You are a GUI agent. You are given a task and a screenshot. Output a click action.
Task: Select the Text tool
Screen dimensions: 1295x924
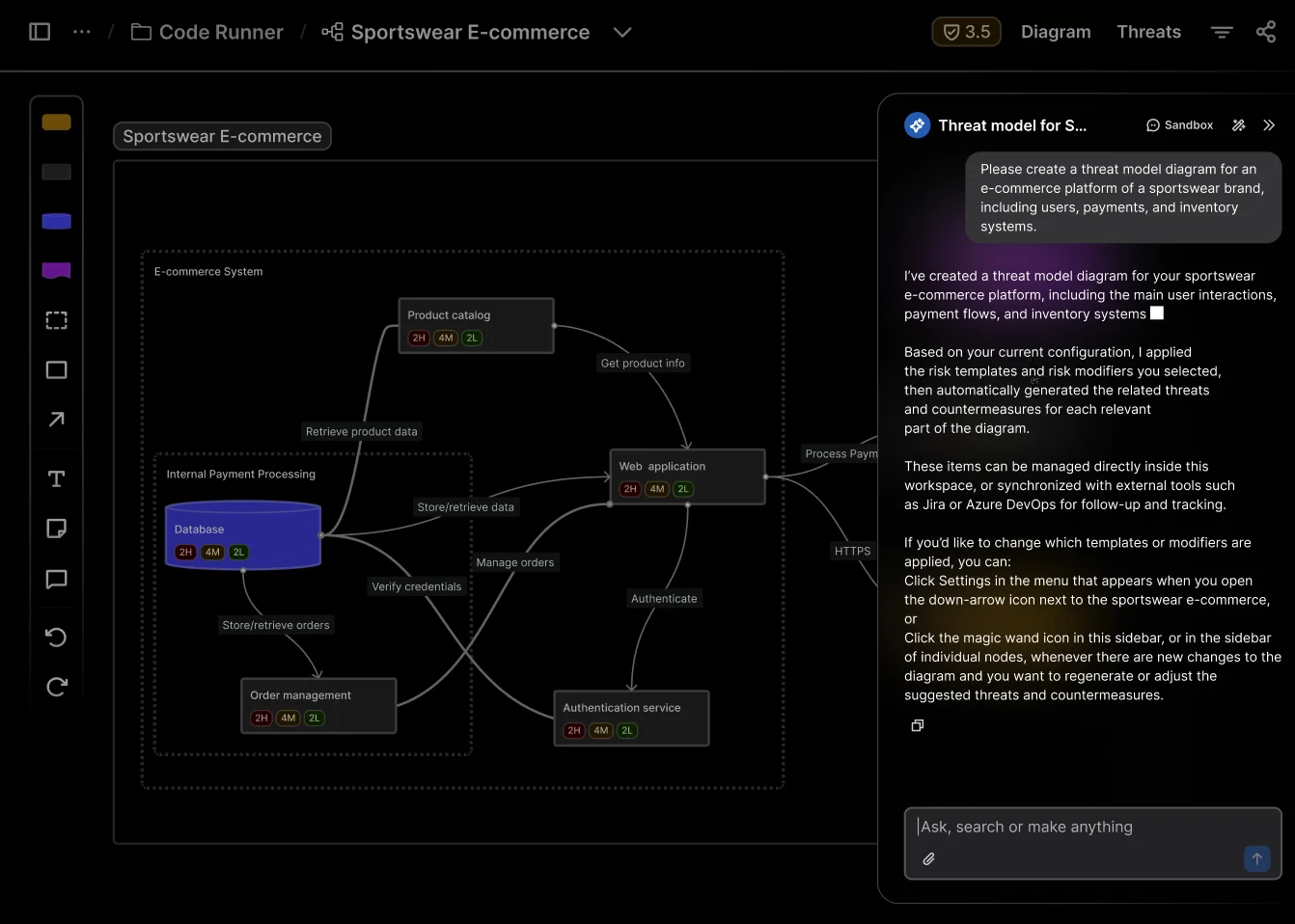click(x=57, y=479)
